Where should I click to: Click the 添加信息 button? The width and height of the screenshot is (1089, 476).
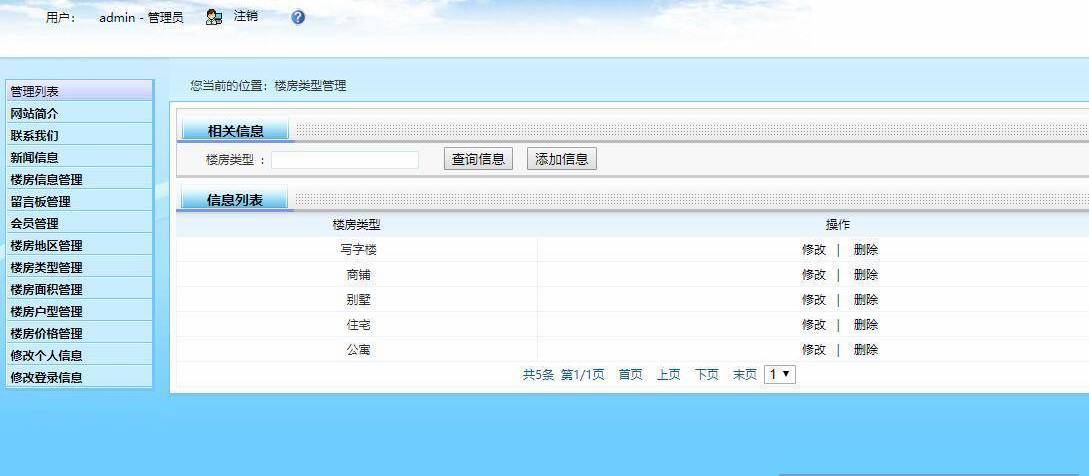pos(562,159)
